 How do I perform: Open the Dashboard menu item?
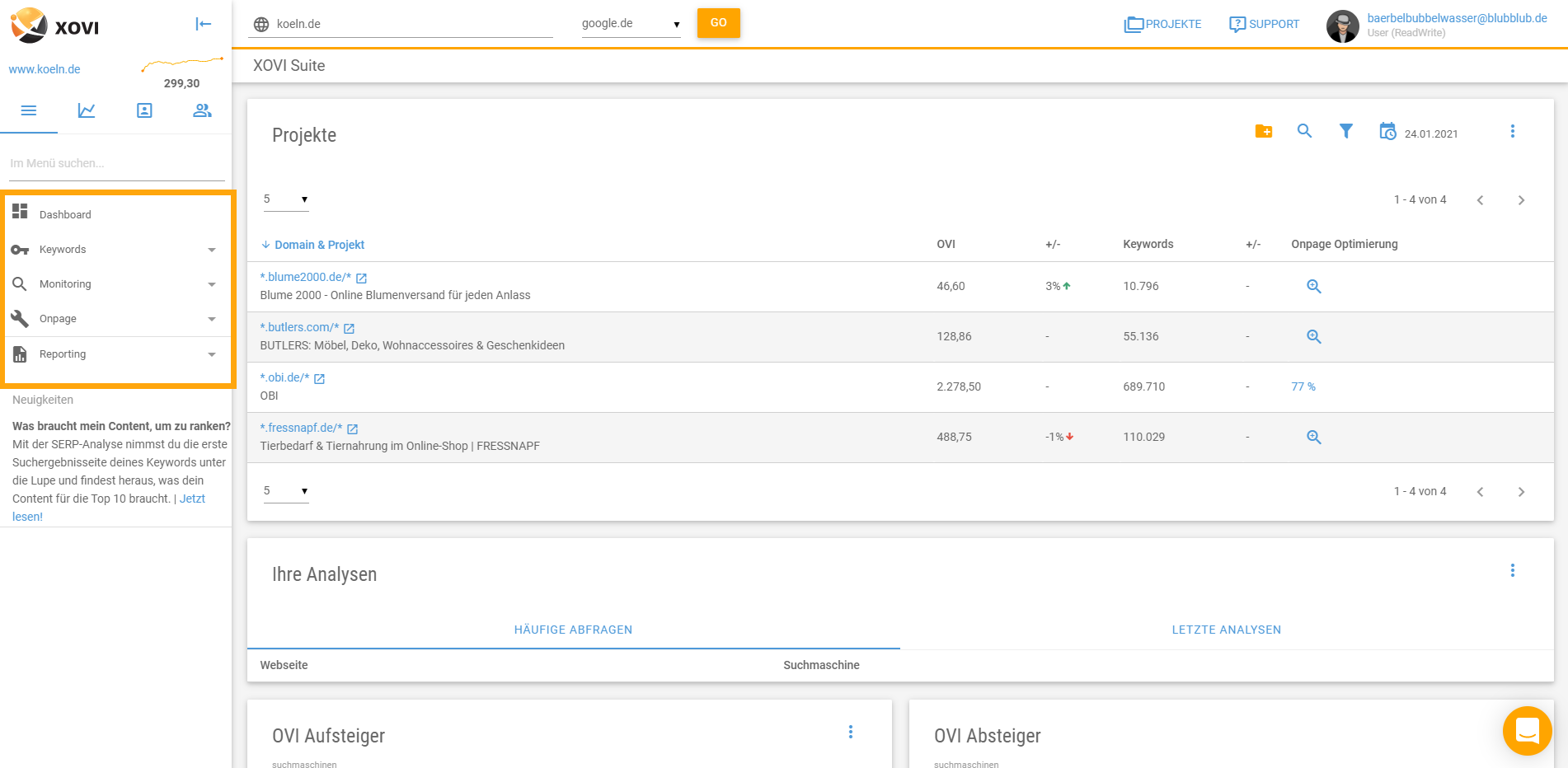pos(118,214)
